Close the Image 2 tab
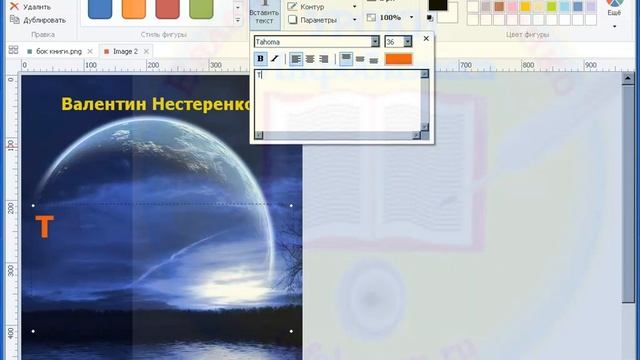 pos(146,51)
